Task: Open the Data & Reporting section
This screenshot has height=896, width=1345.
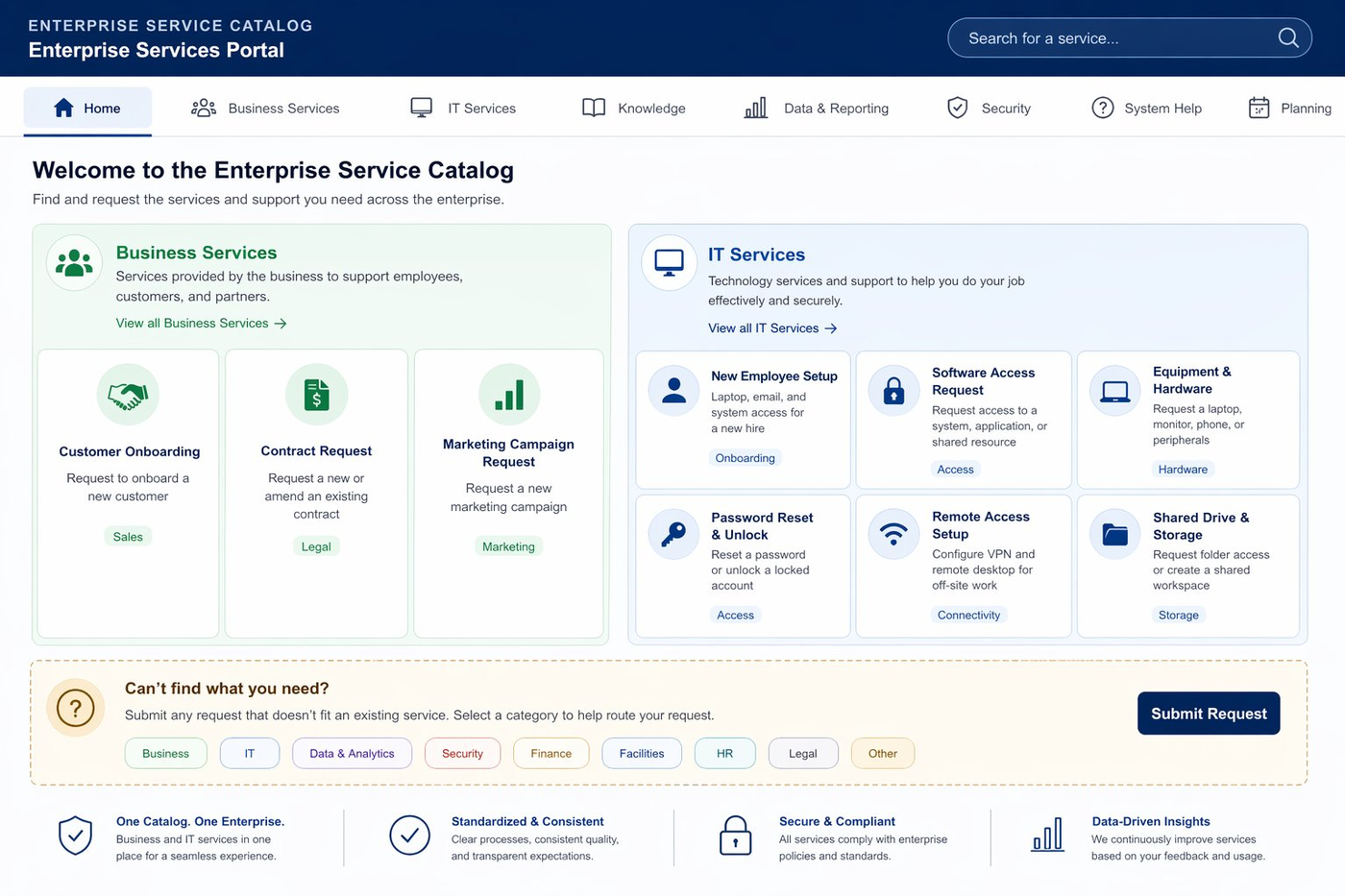Action: tap(816, 108)
